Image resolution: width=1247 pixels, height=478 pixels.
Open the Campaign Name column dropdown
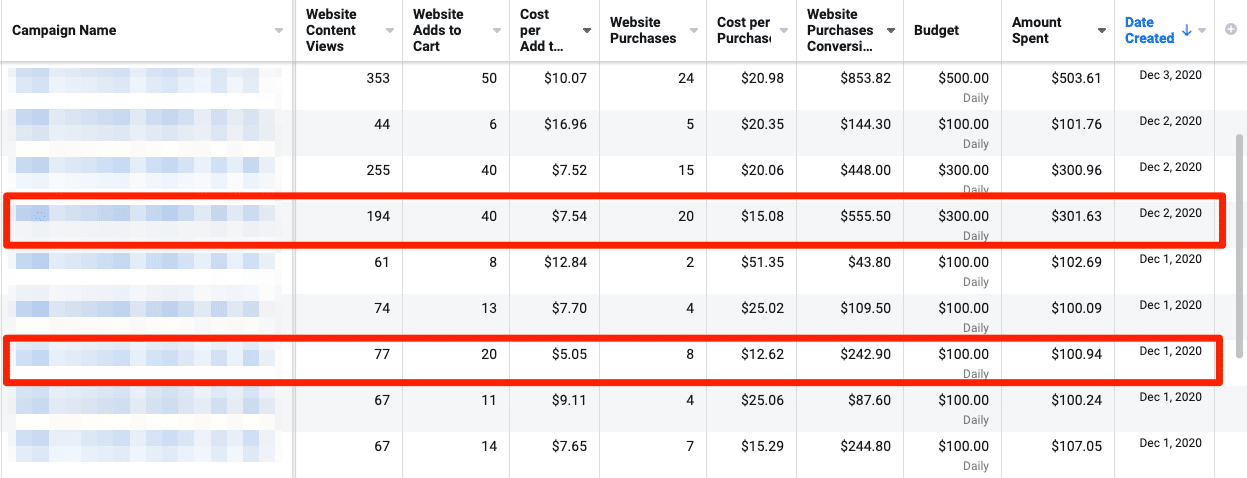tap(278, 31)
